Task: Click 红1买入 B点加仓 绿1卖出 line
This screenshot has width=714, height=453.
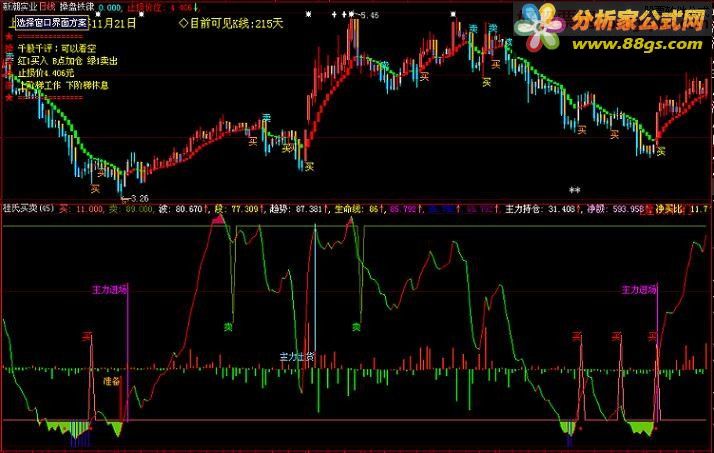Action: pos(68,61)
